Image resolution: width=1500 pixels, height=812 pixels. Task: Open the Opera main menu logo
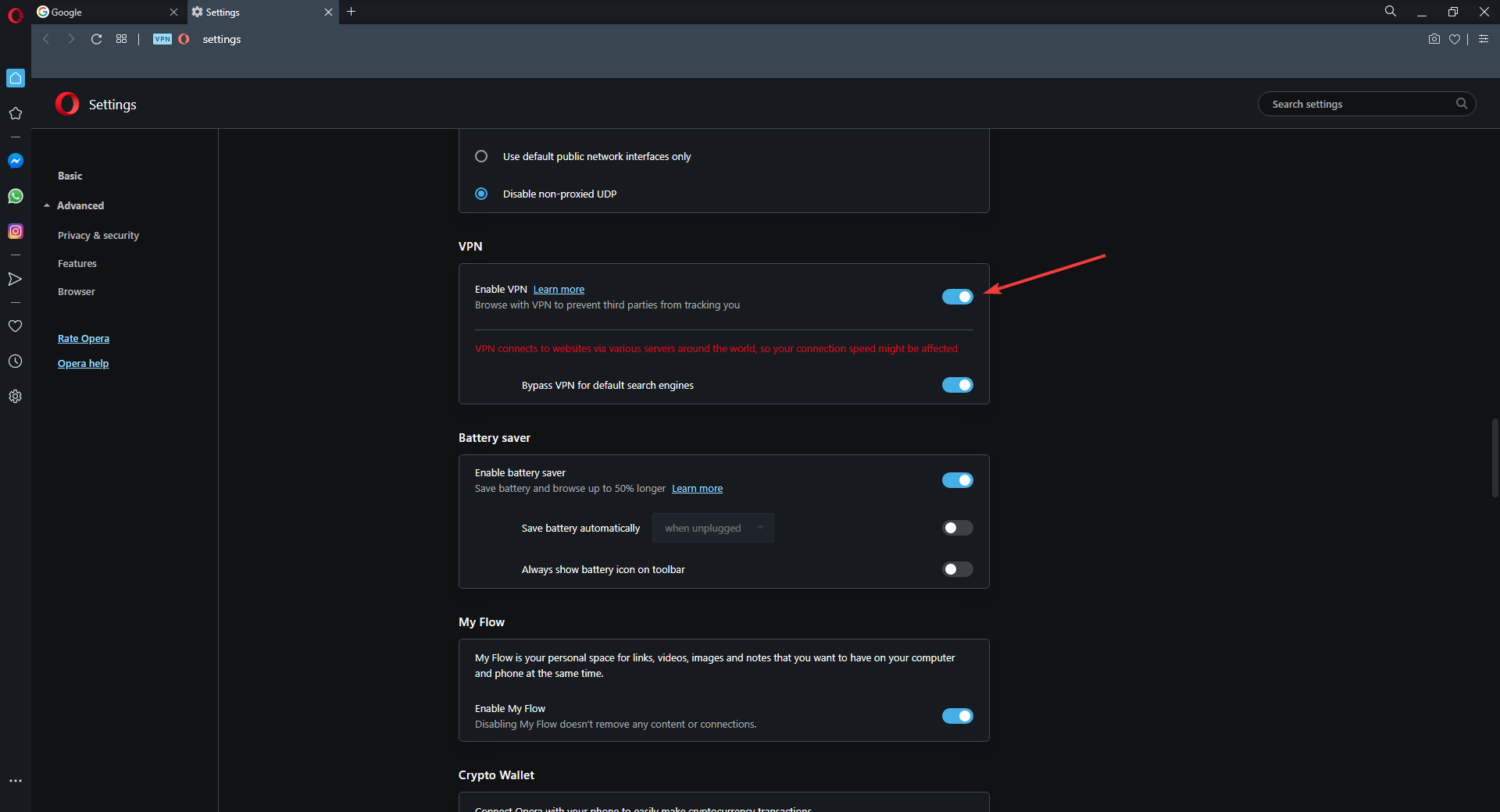[x=15, y=15]
